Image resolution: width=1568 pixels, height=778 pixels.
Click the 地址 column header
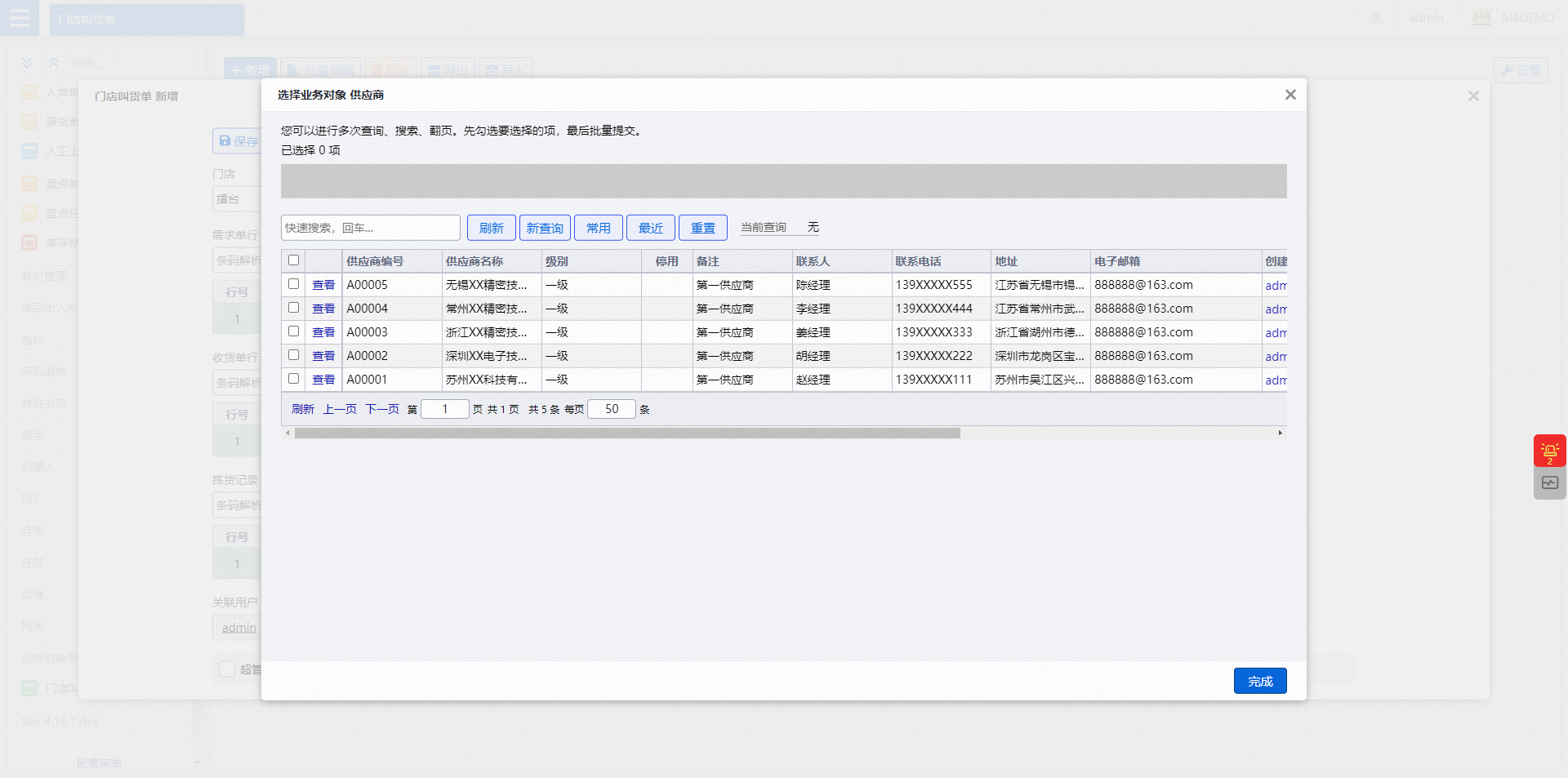click(x=1040, y=261)
